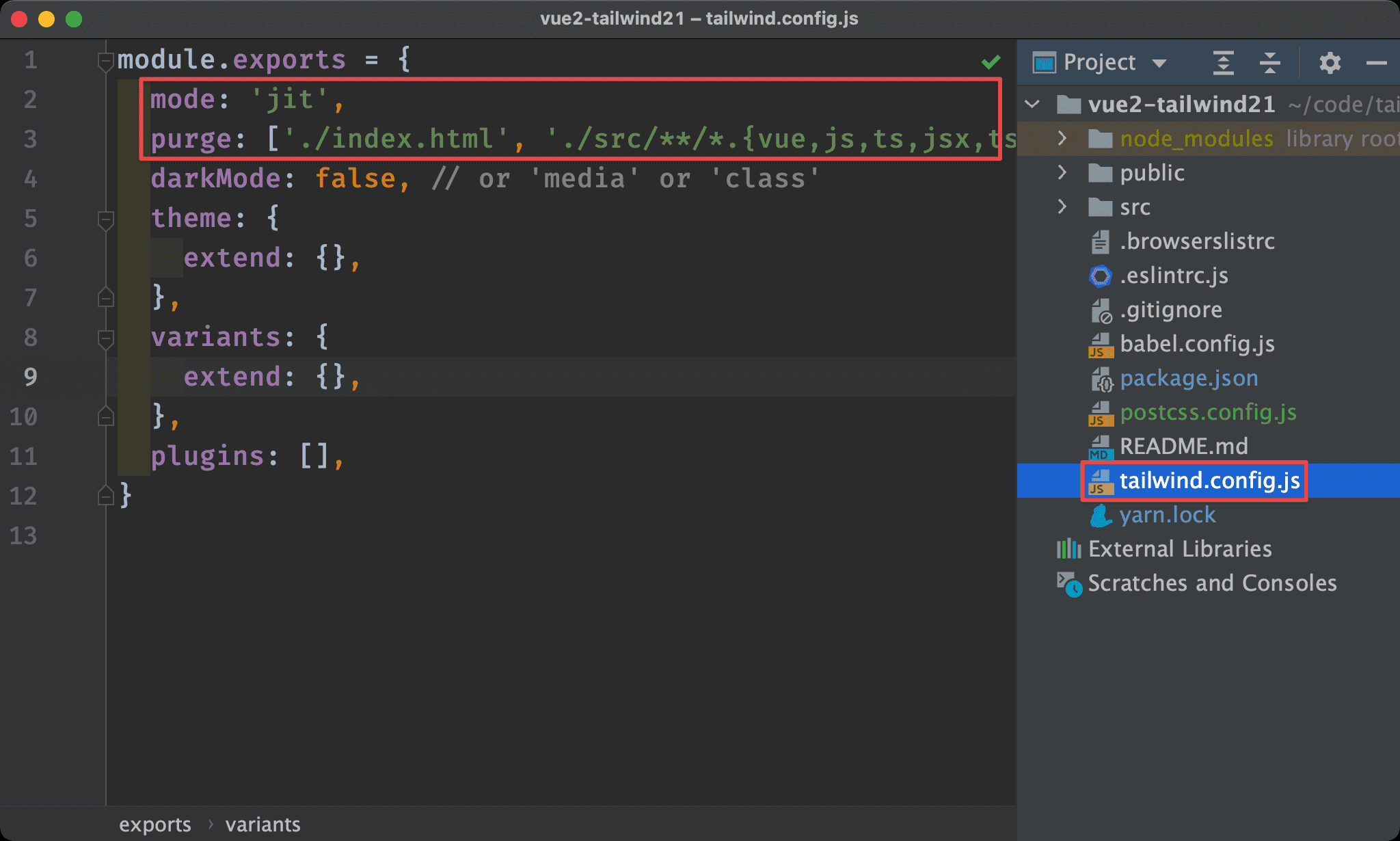Viewport: 1400px width, 841px height.
Task: Select babel.config.js in the project tree
Action: (1197, 344)
